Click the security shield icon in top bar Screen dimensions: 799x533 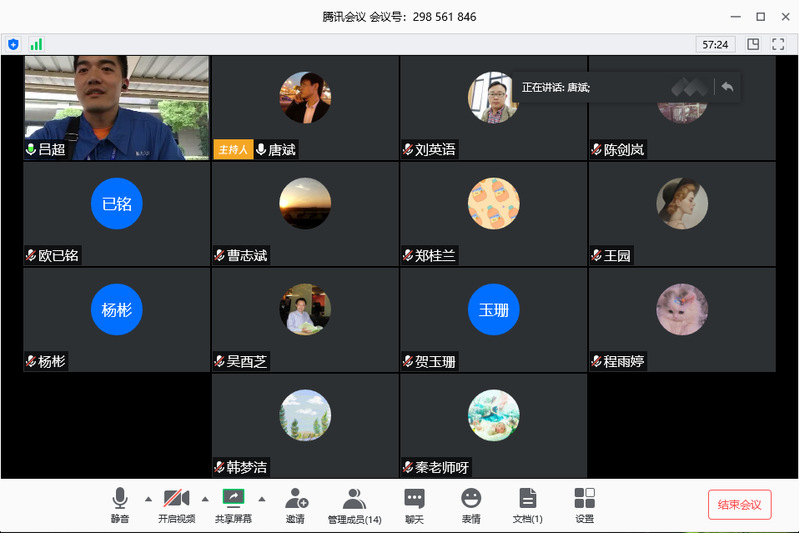[13, 44]
